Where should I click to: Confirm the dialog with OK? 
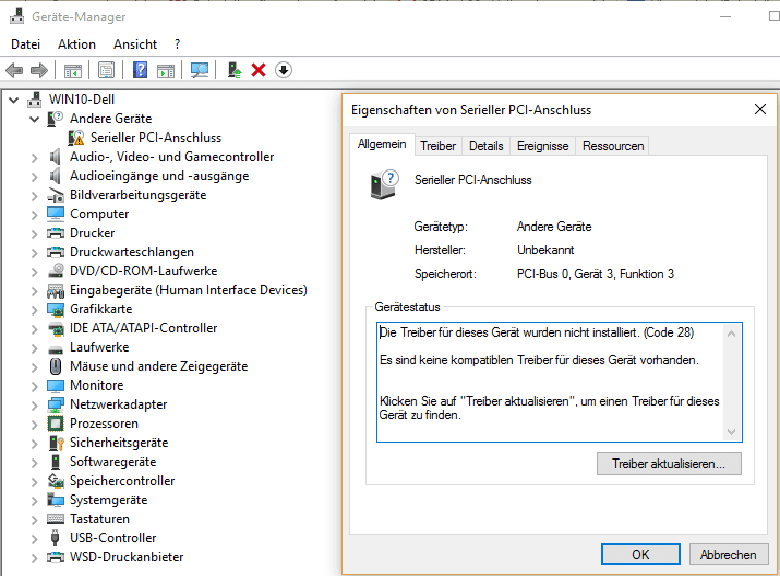point(641,554)
